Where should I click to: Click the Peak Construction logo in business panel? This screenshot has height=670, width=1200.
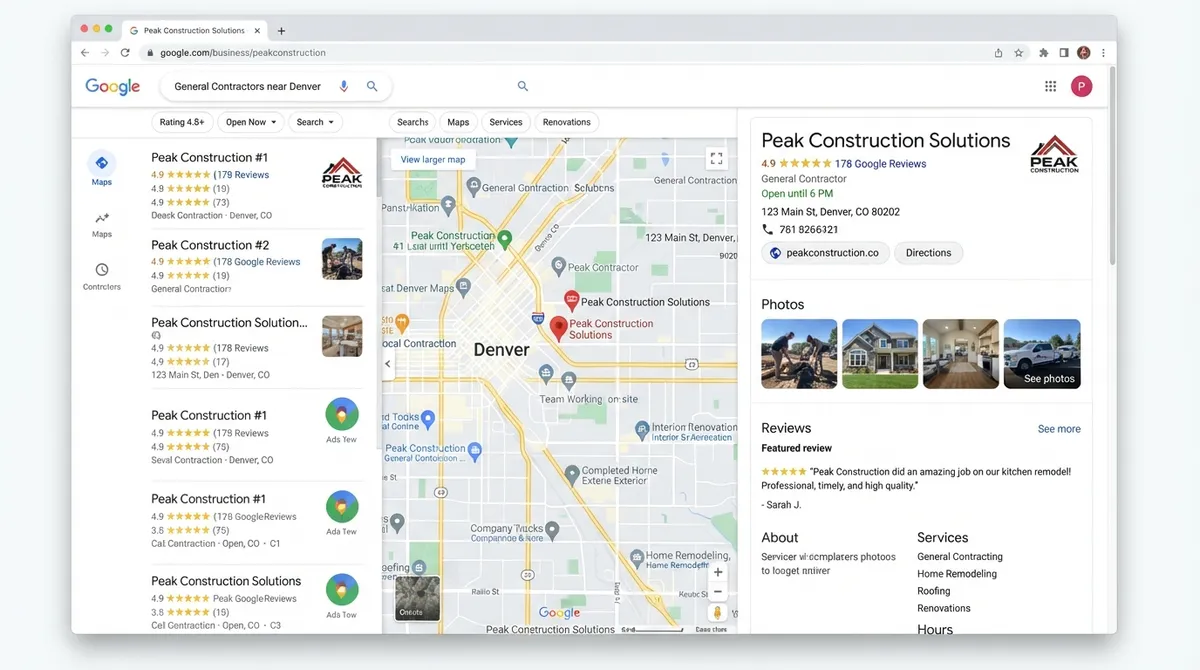[x=1055, y=154]
